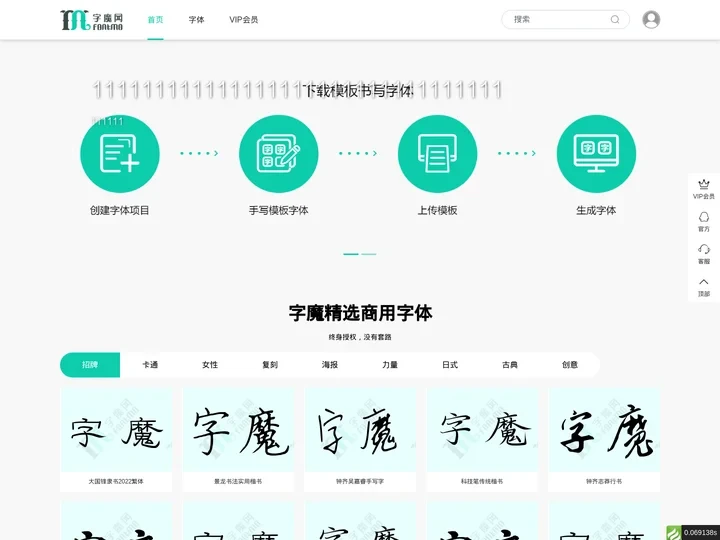Click the 上传模板 circle icon
This screenshot has height=540, width=720.
pos(438,153)
